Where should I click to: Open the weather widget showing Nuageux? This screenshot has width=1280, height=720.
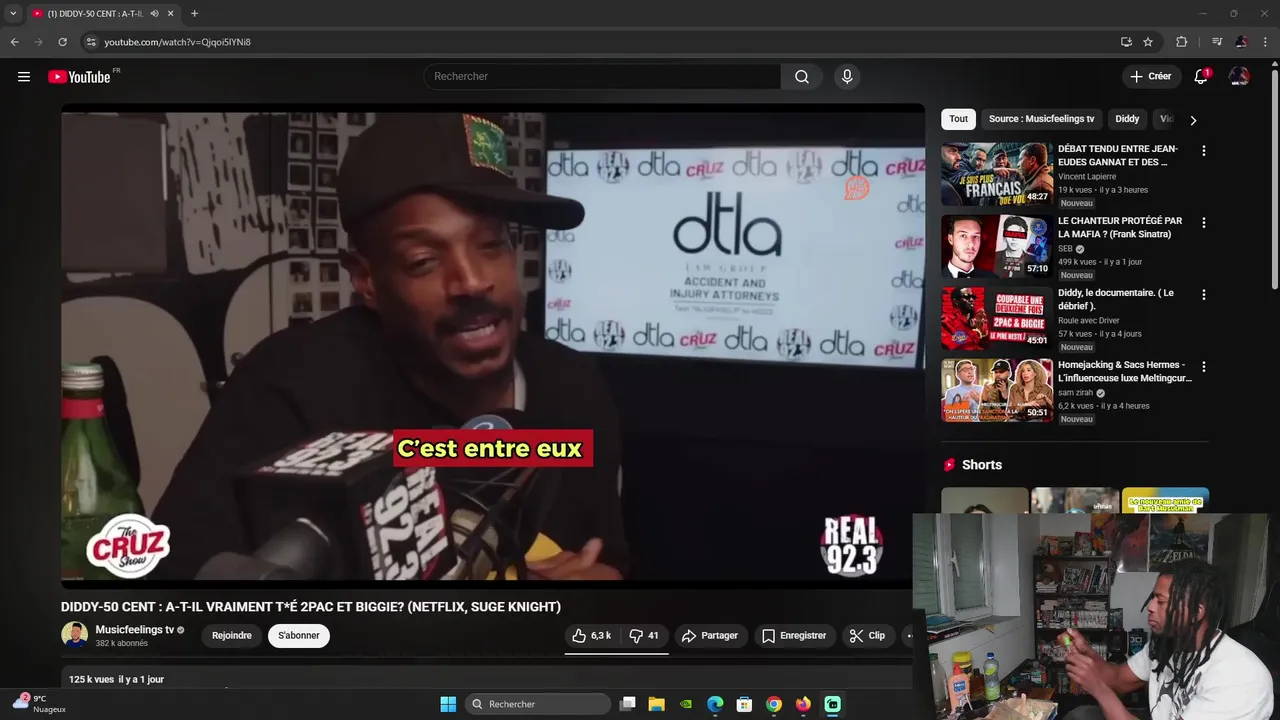coord(40,704)
